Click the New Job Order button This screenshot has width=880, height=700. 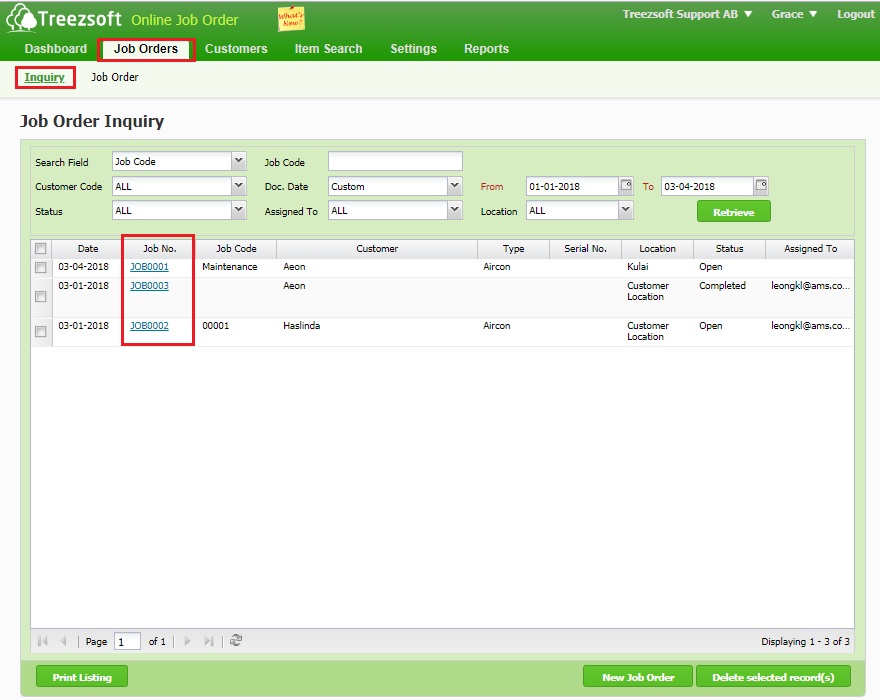(638, 677)
